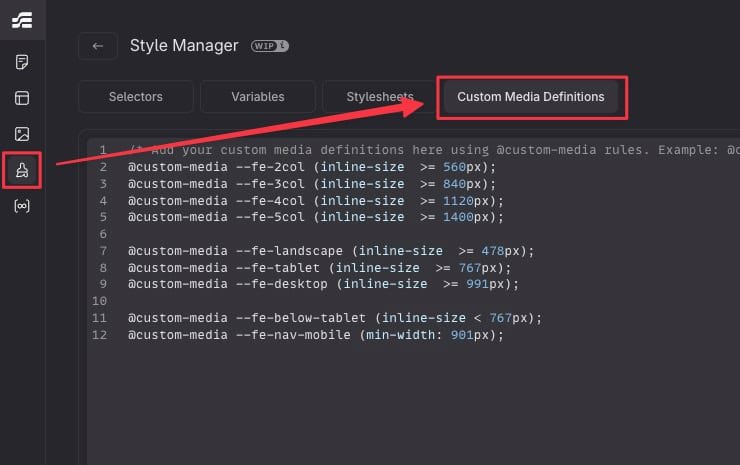The height and width of the screenshot is (465, 740).
Task: Open the layout templates icon in sidebar
Action: click(x=22, y=98)
